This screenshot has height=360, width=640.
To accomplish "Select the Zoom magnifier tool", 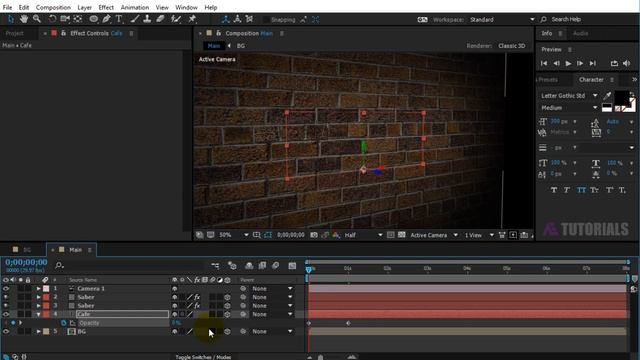I will tap(37, 19).
